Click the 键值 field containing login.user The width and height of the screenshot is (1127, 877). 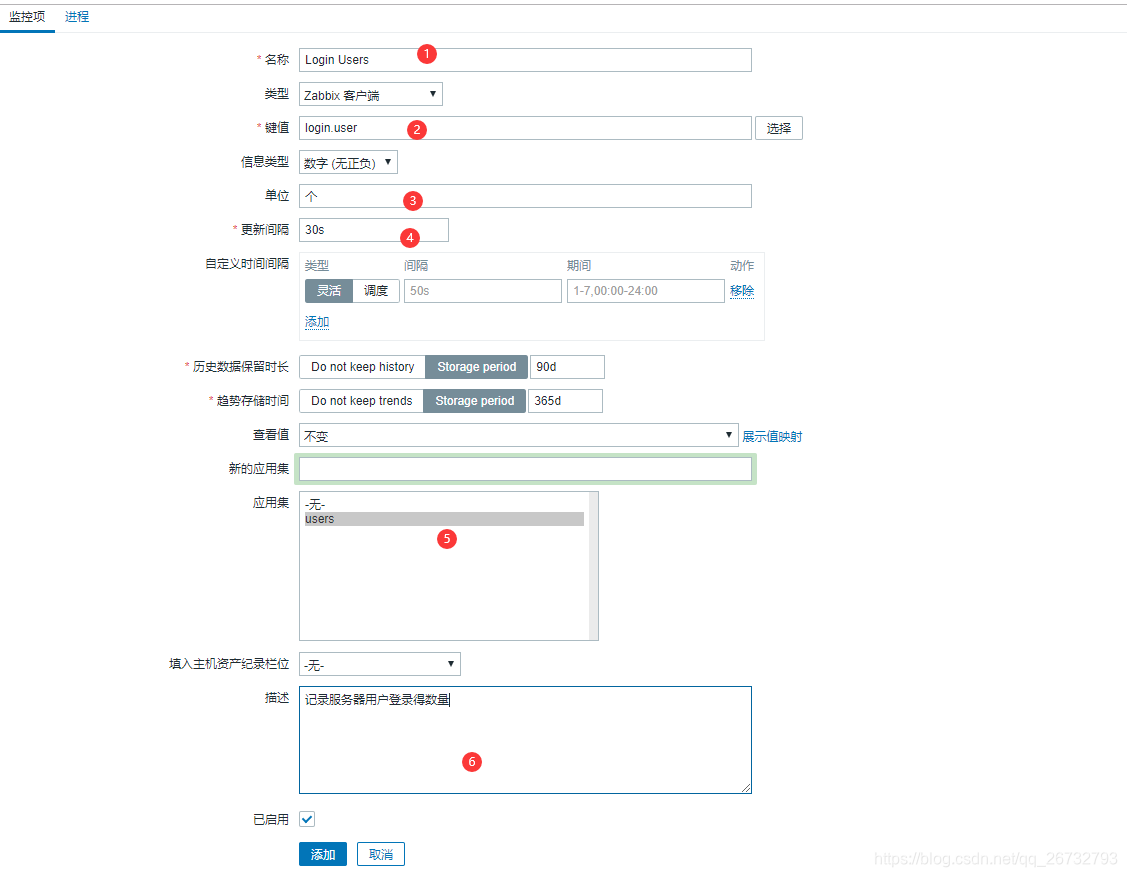point(525,128)
